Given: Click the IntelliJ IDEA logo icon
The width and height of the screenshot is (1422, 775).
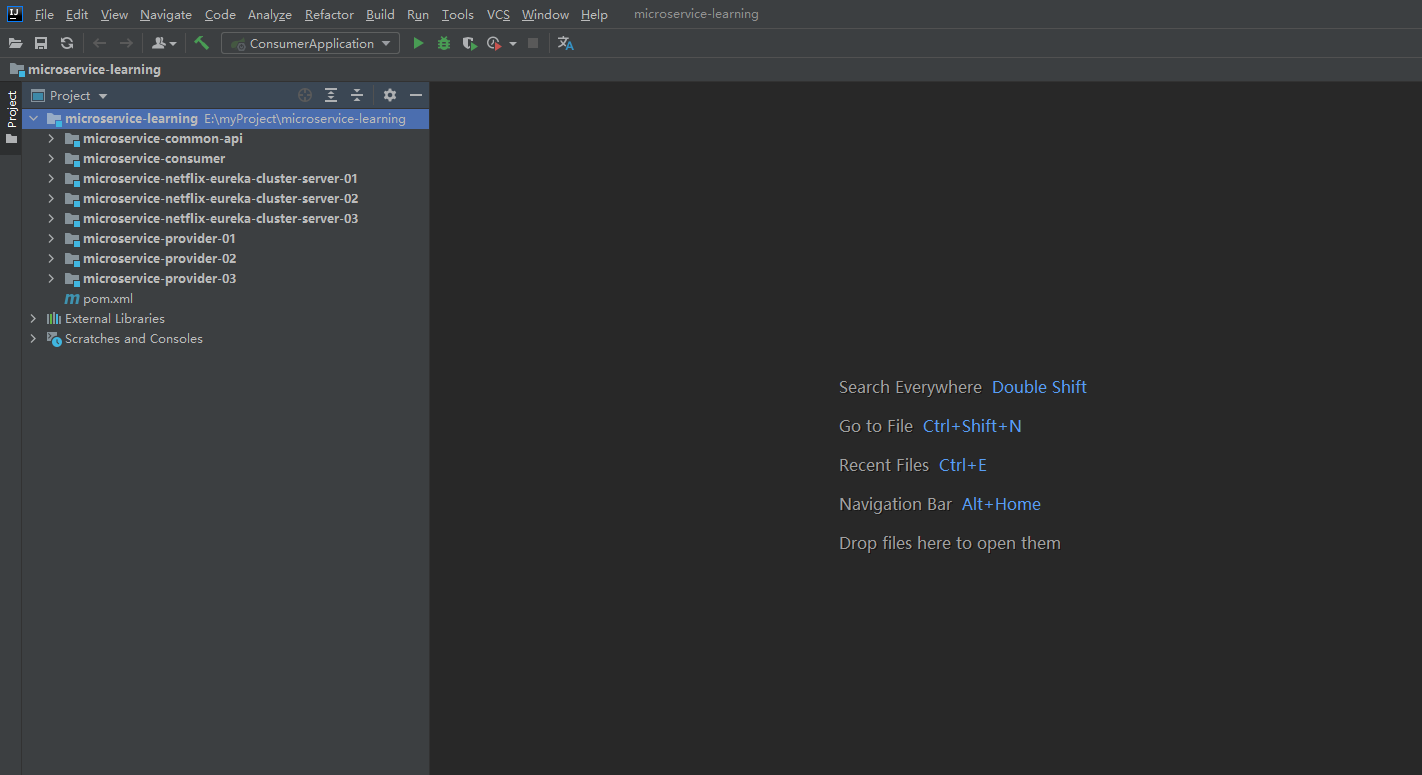Looking at the screenshot, I should pos(15,14).
